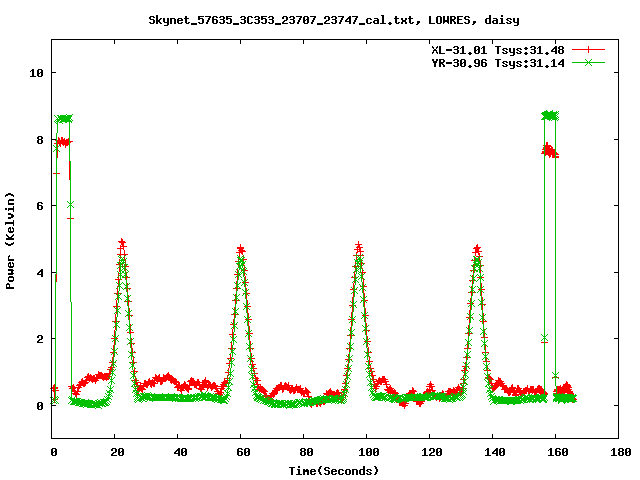The width and height of the screenshot is (640, 480).
Task: Click the Power (Kelvin) axis label
Action: tap(10, 241)
